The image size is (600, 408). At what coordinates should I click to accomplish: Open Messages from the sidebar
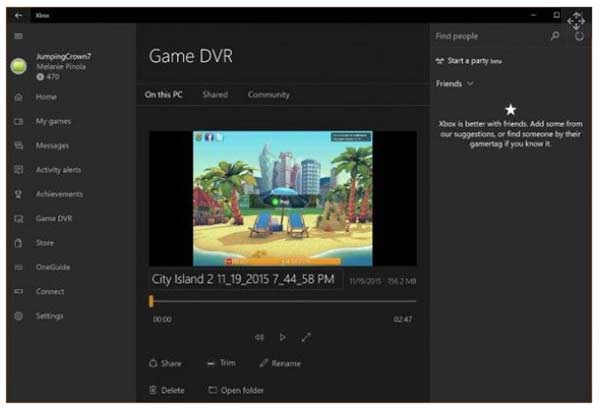[52, 145]
